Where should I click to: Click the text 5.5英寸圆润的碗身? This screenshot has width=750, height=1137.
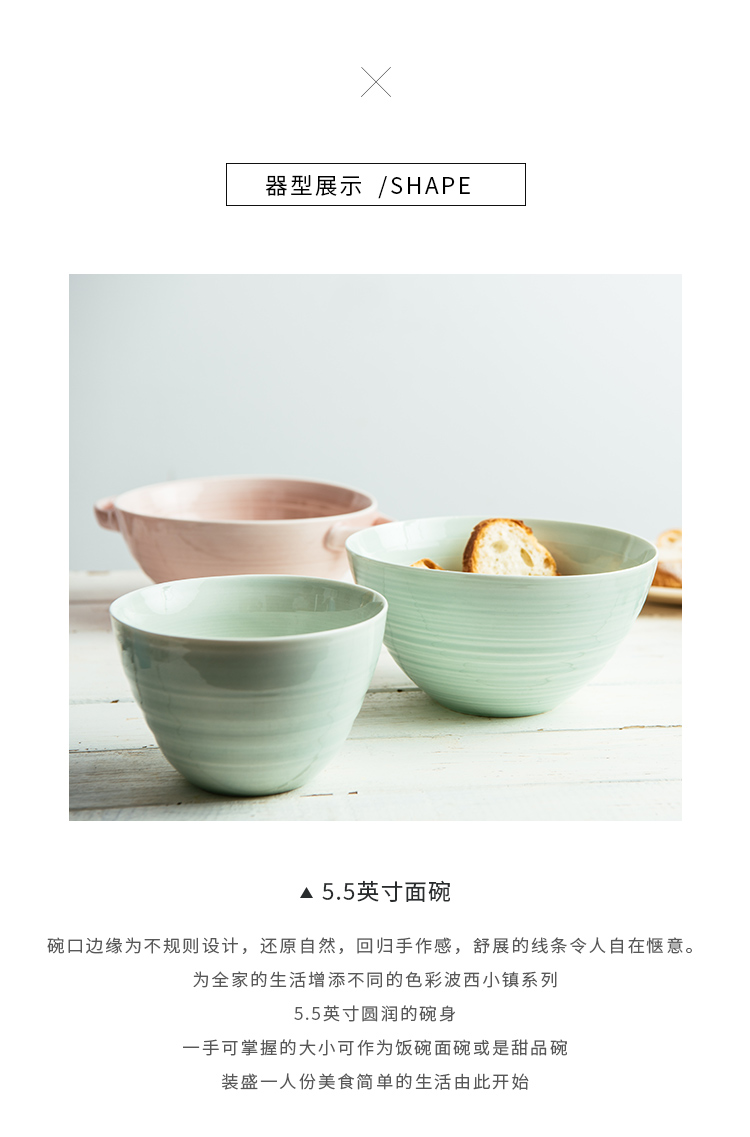375,1014
